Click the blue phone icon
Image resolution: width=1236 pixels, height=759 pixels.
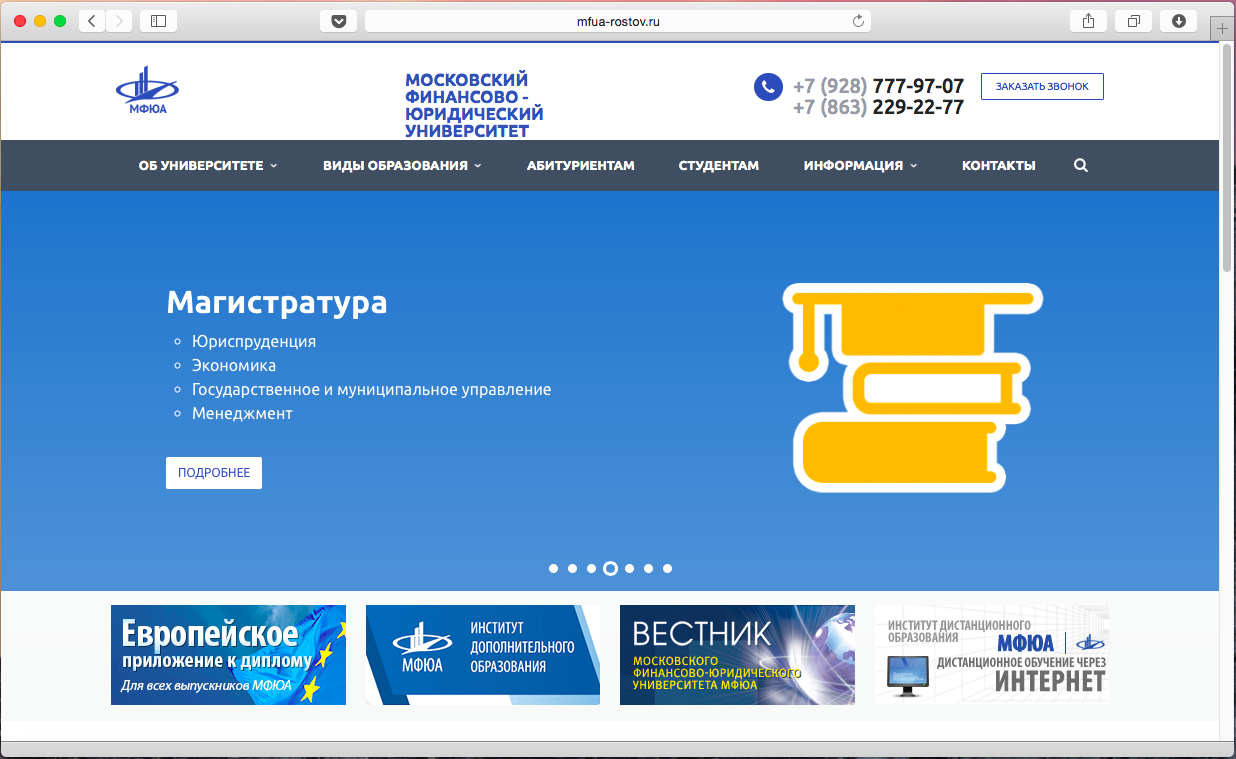(767, 87)
